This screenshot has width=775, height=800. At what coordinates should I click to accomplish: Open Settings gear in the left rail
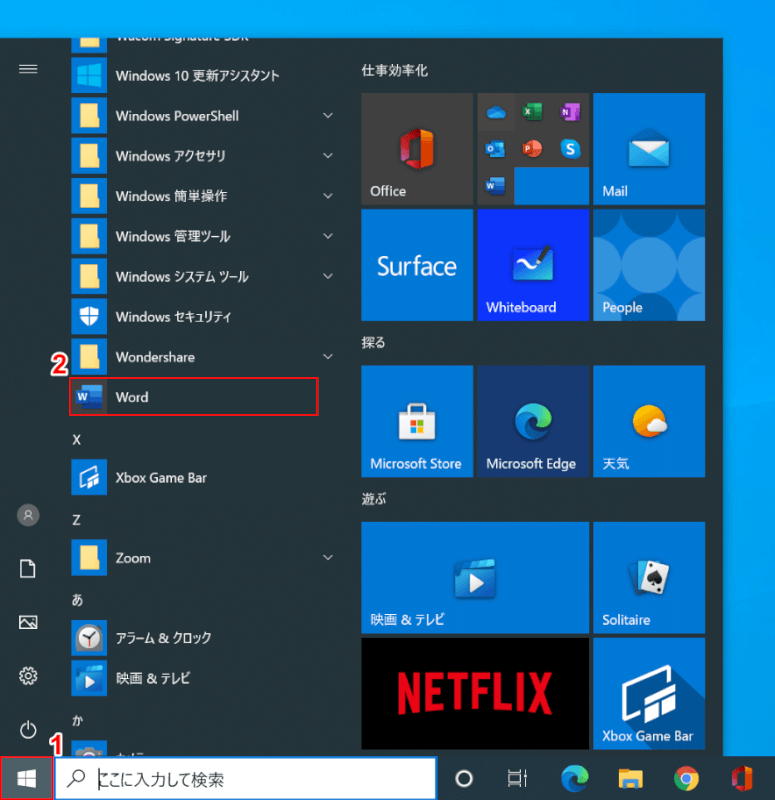pyautogui.click(x=28, y=676)
